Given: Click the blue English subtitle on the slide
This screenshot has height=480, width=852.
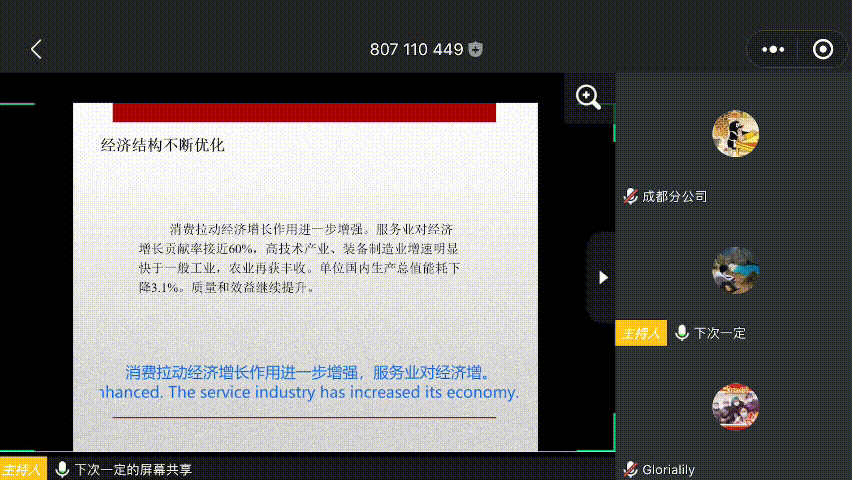Looking at the screenshot, I should click(x=310, y=393).
